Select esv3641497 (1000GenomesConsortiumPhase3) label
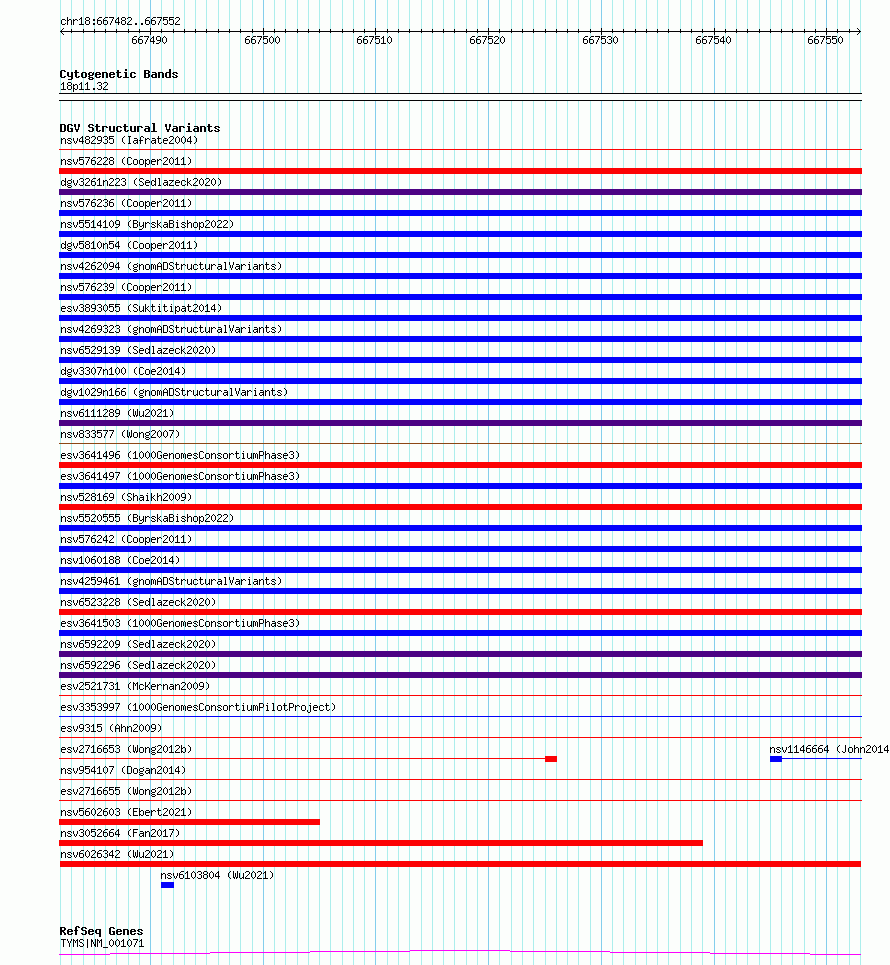 (180, 476)
